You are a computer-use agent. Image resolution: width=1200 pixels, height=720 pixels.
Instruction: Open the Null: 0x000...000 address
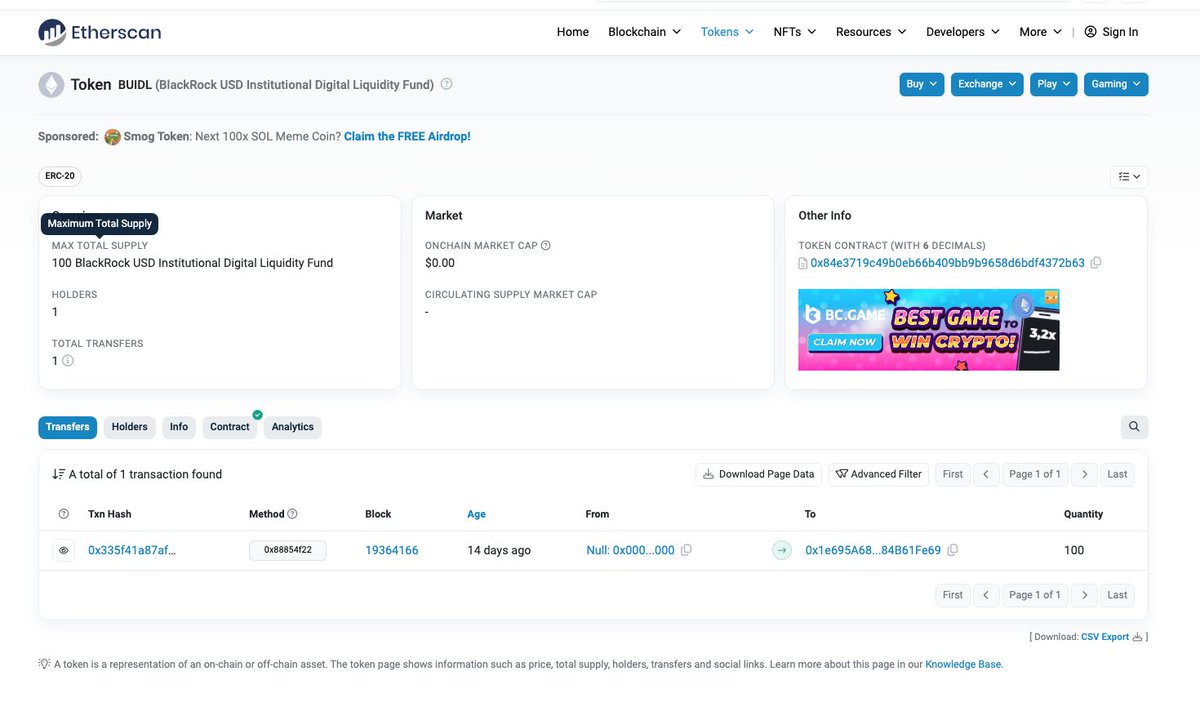click(630, 550)
